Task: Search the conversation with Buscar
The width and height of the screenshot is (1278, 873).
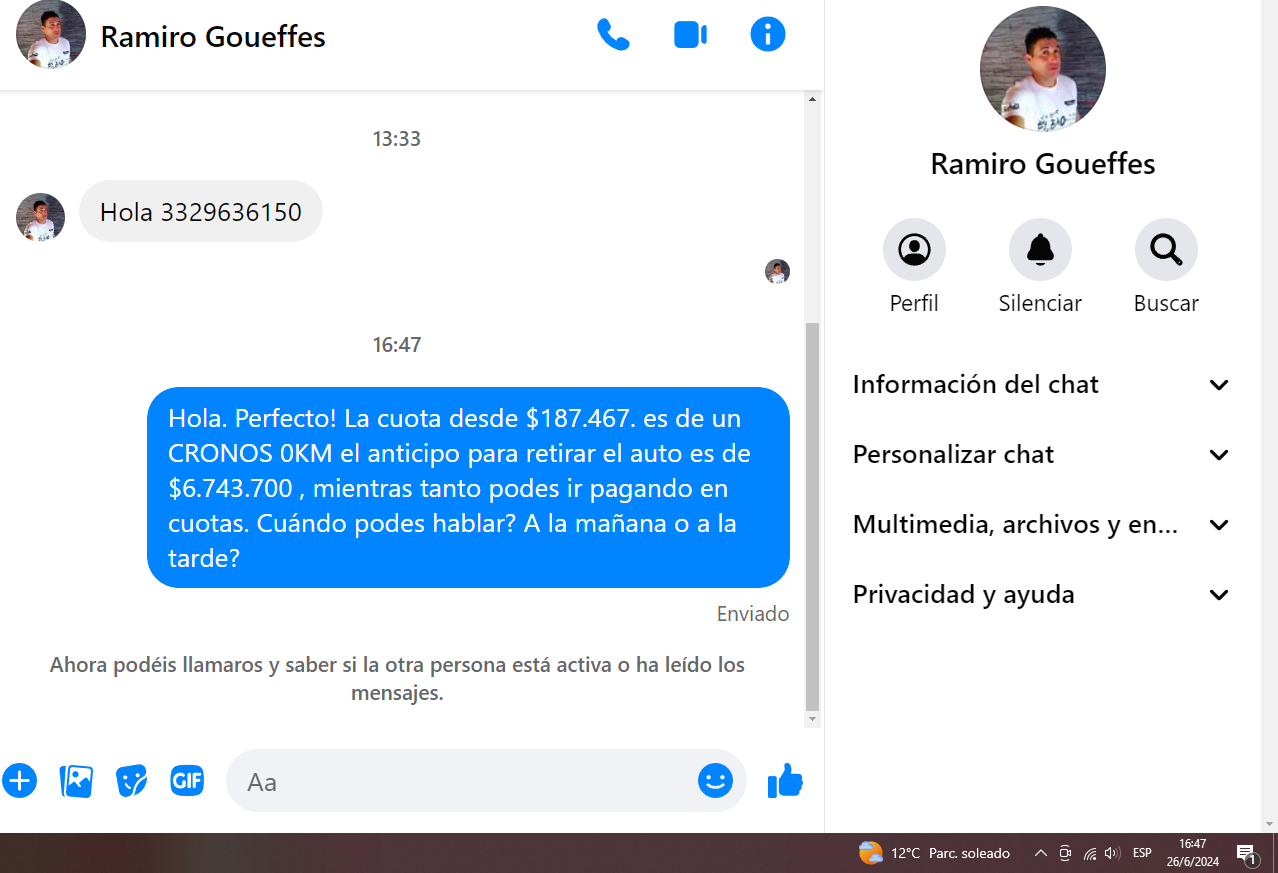Action: pyautogui.click(x=1166, y=250)
